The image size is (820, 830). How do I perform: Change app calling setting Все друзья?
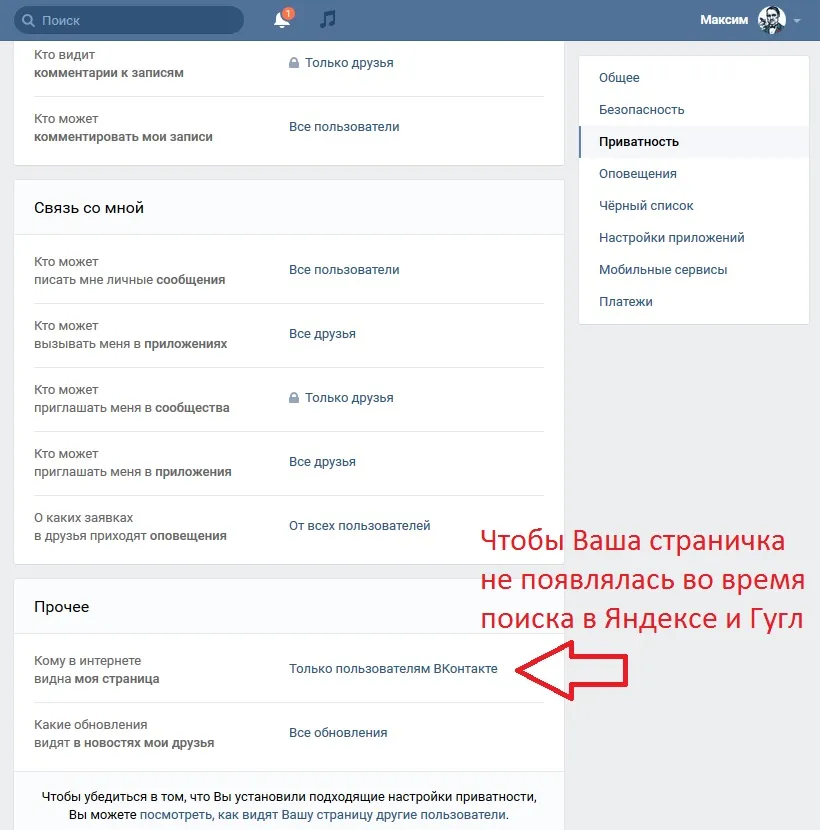tap(322, 334)
